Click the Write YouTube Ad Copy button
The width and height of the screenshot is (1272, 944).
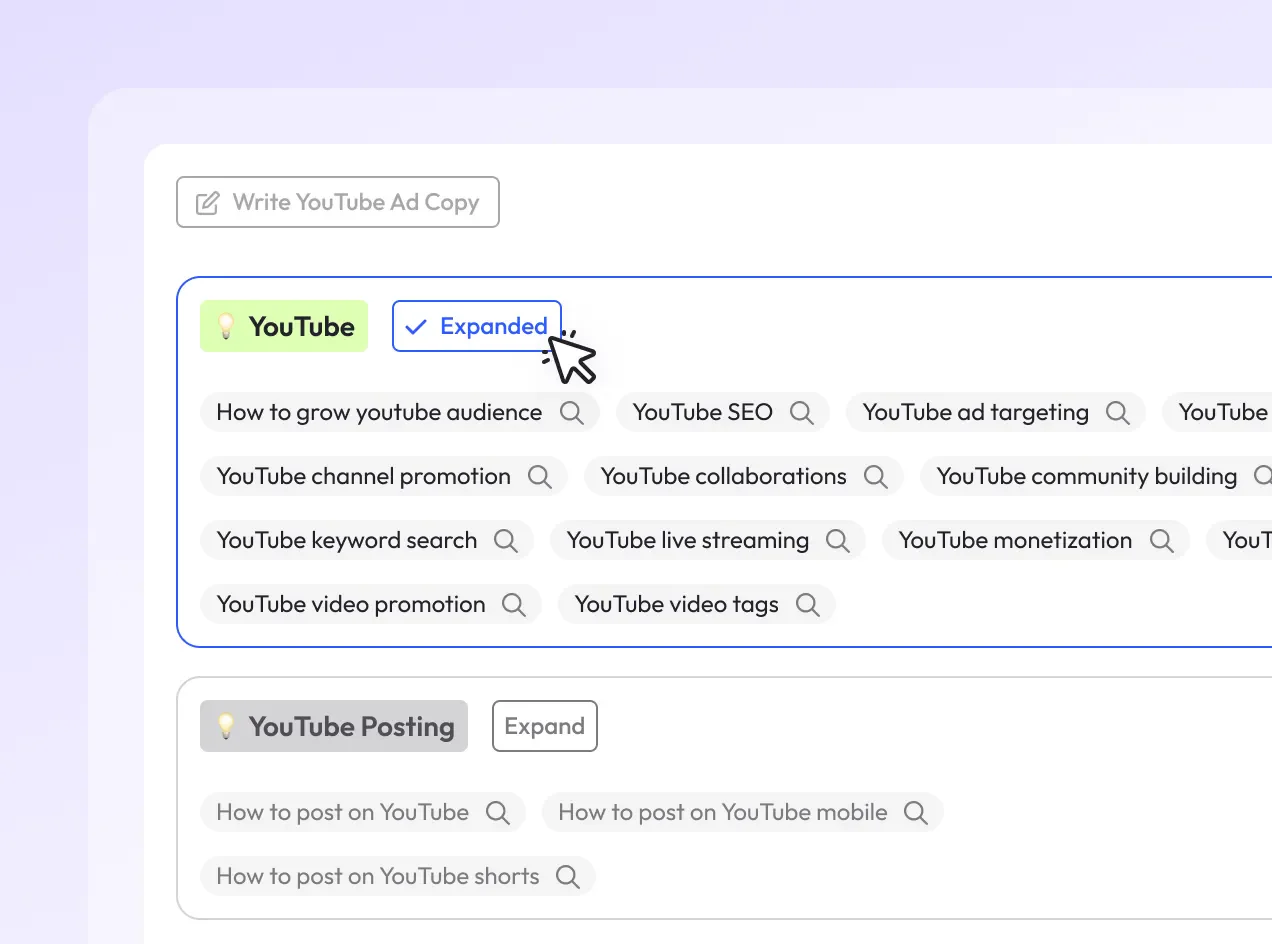(x=337, y=202)
